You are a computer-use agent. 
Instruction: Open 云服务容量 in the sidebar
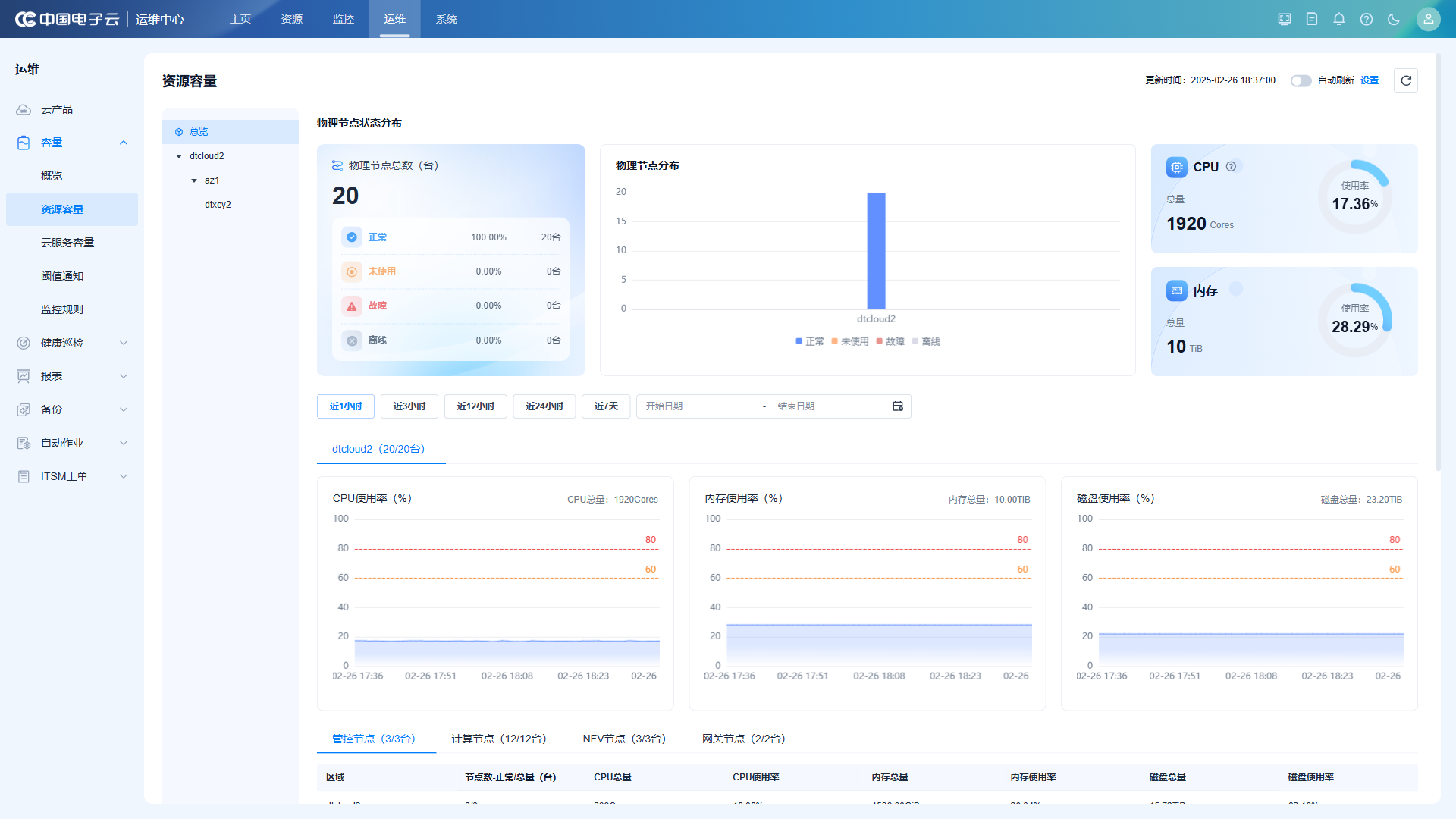(x=67, y=243)
